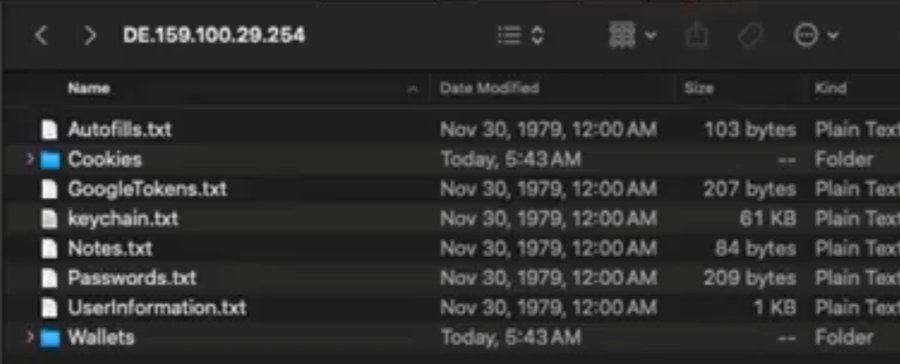This screenshot has width=900, height=364.
Task: Expand the Wallets folder disclosure arrow
Action: [30, 337]
